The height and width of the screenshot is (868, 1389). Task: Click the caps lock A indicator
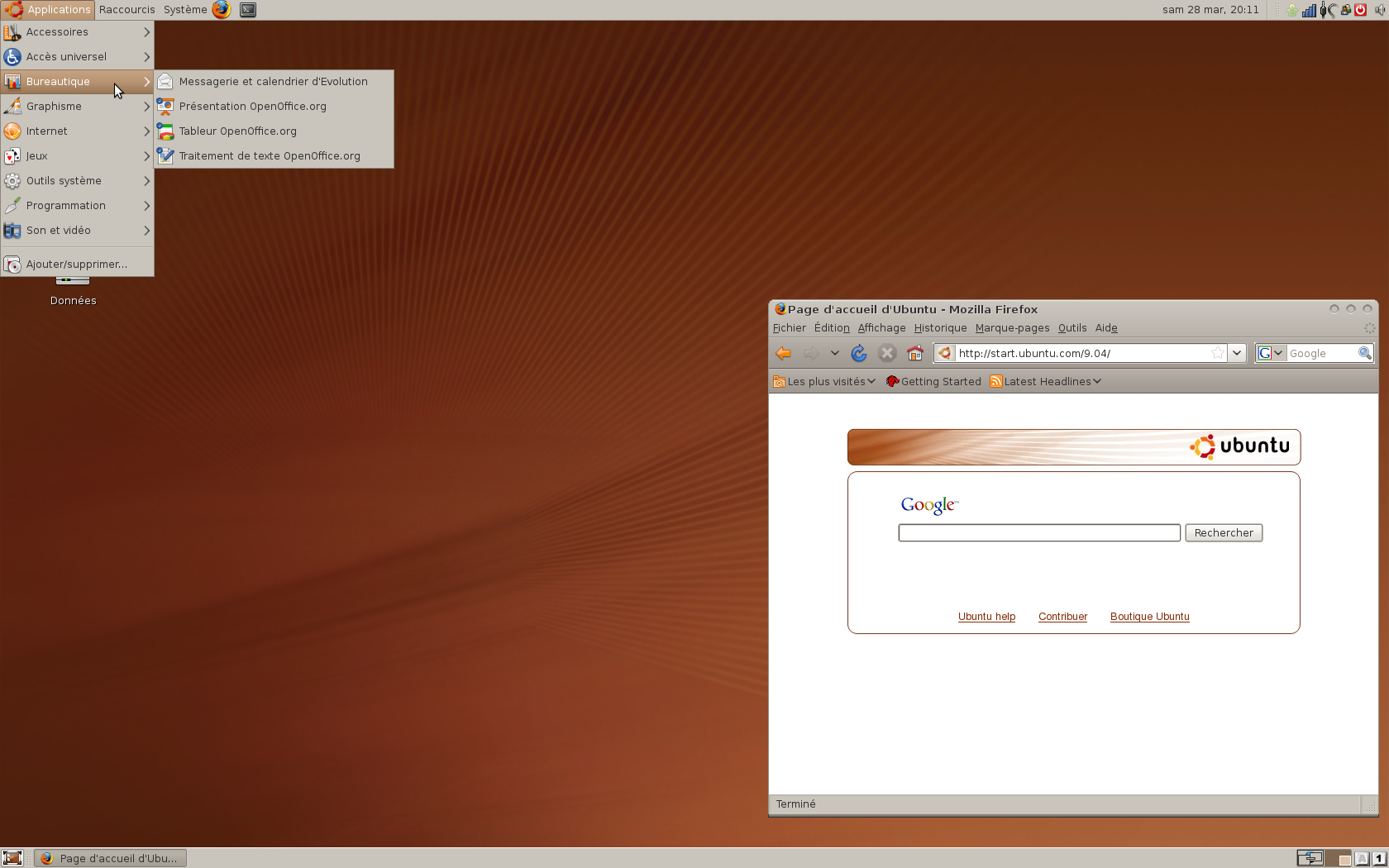[x=1362, y=858]
